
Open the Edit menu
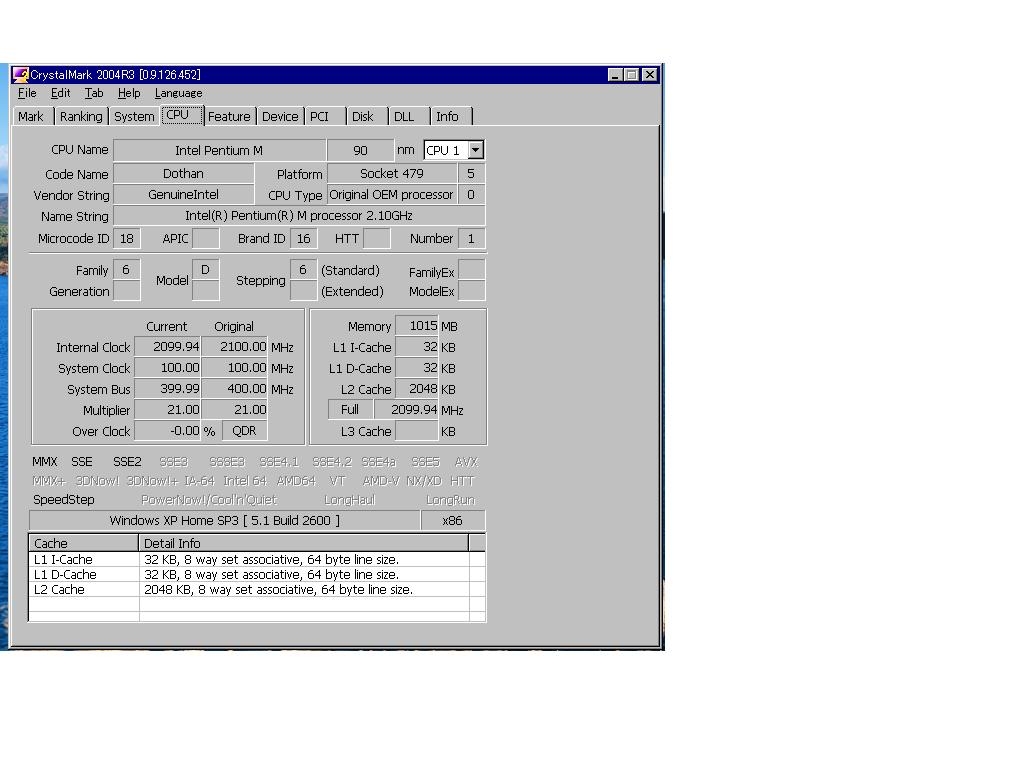click(60, 93)
